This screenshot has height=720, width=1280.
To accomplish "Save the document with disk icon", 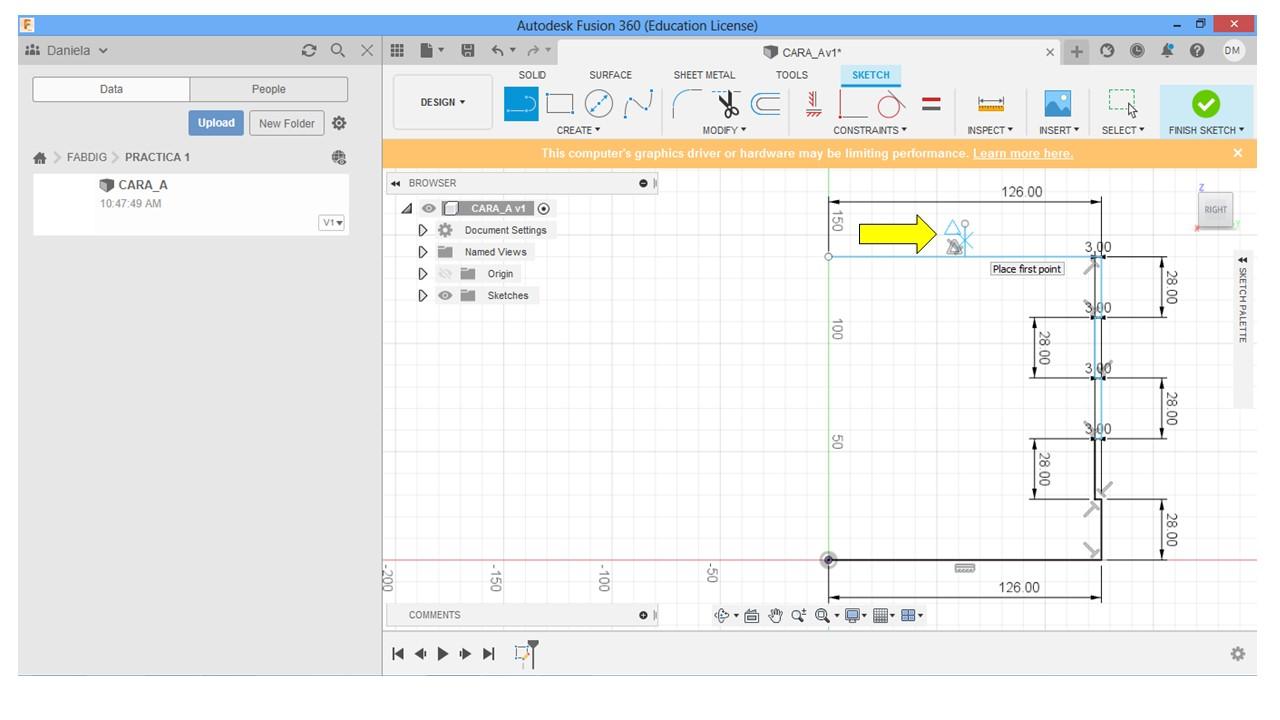I will [467, 50].
